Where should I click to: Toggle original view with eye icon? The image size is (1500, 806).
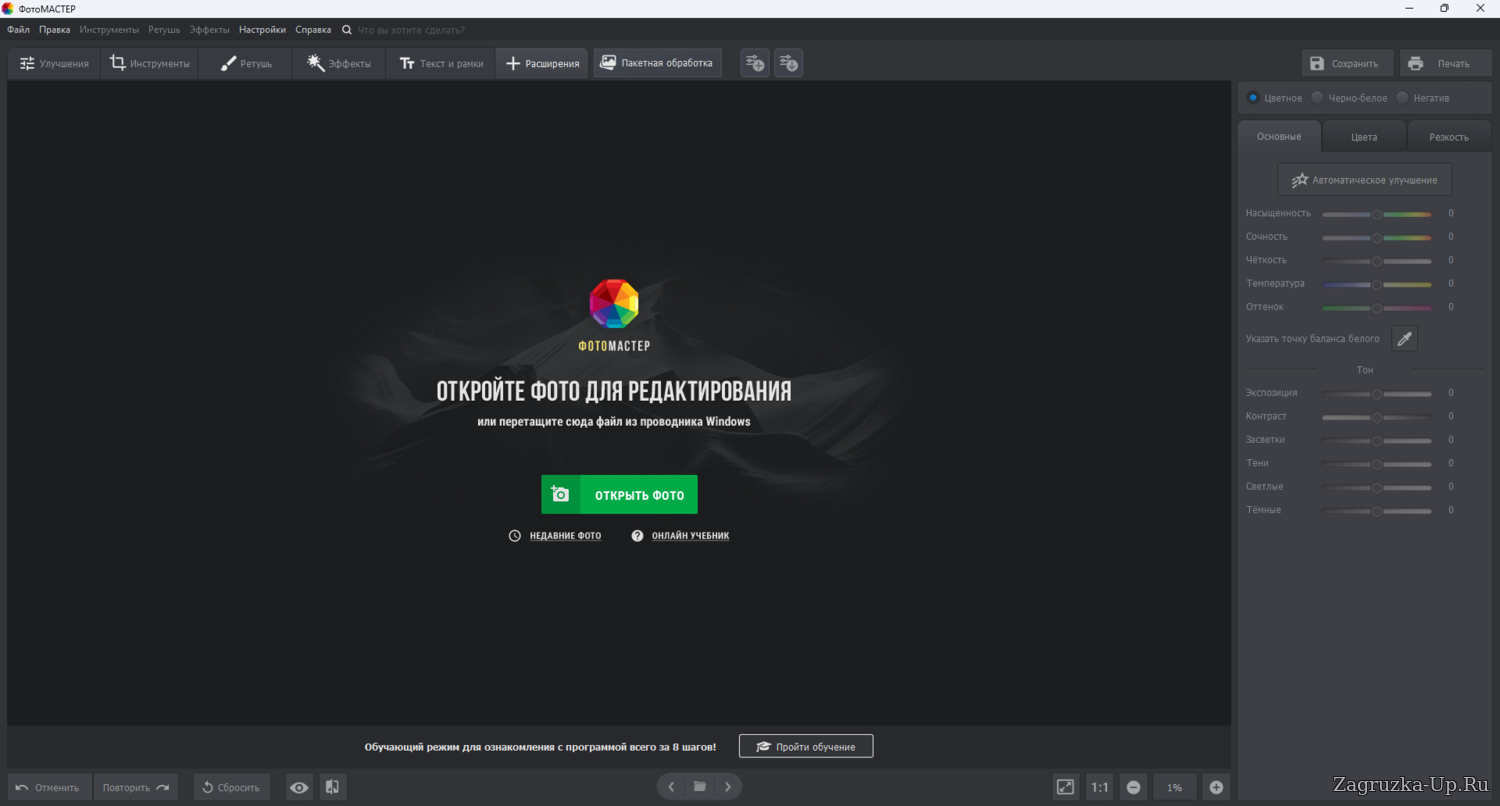click(x=299, y=787)
